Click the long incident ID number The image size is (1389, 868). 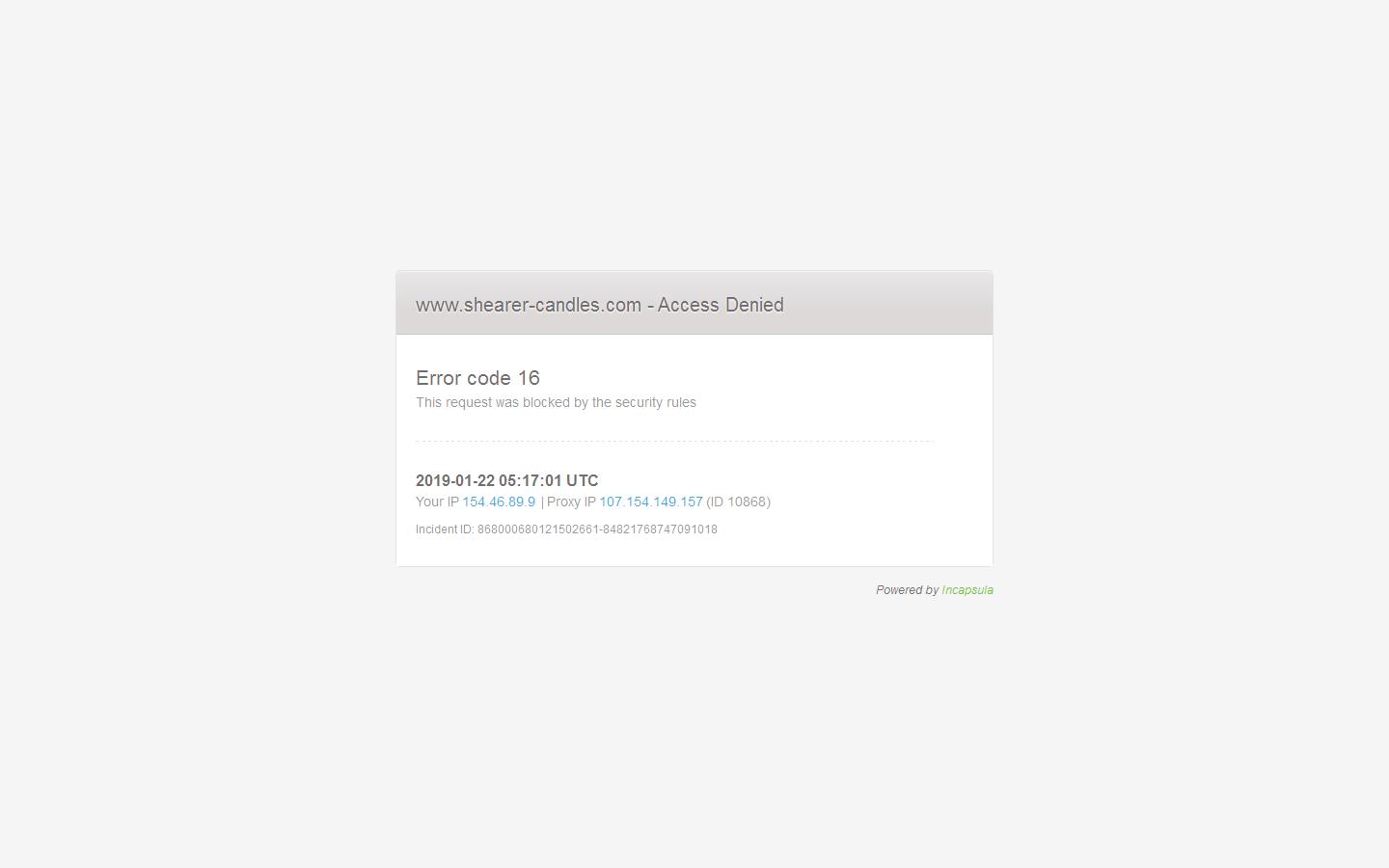[597, 529]
